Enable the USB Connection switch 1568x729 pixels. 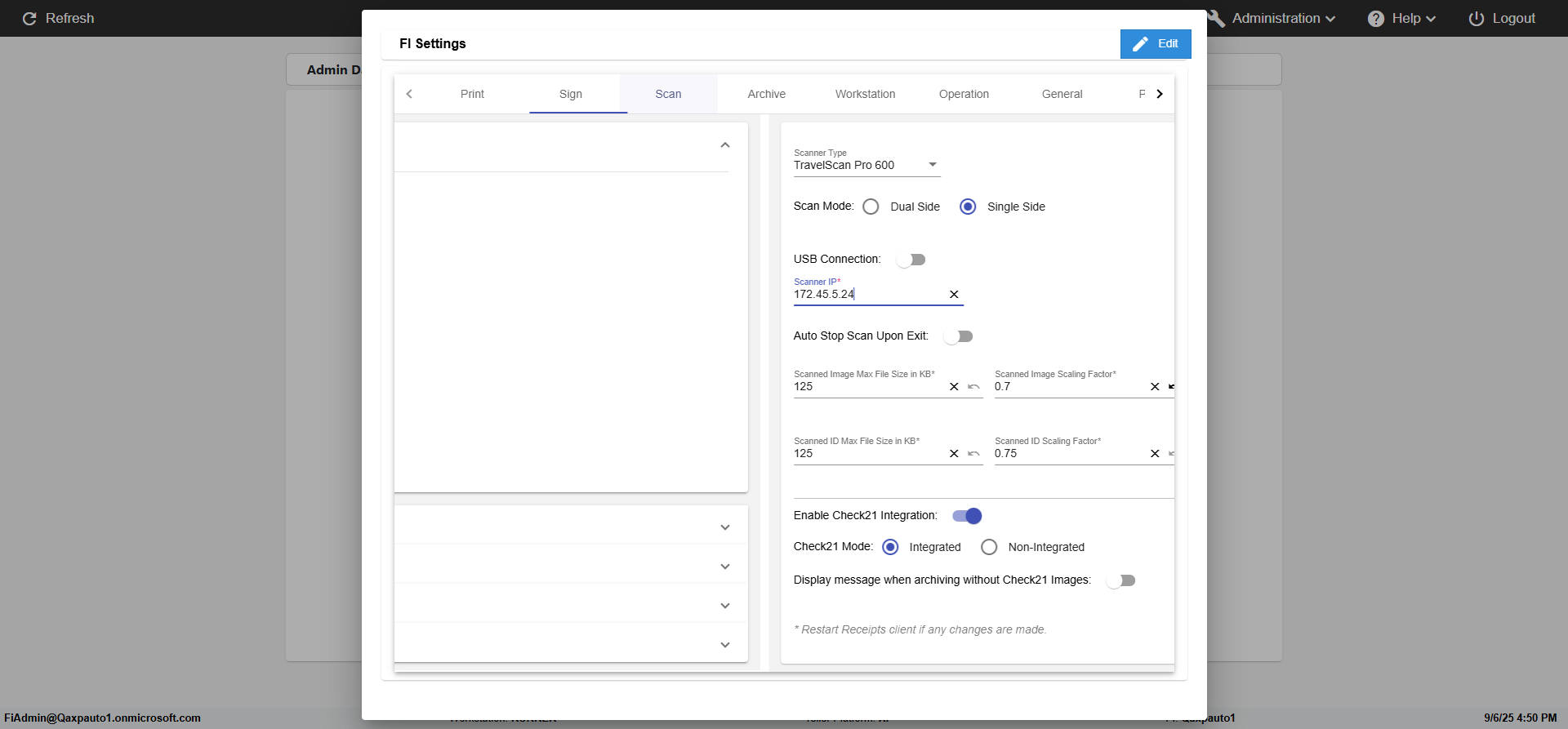911,260
